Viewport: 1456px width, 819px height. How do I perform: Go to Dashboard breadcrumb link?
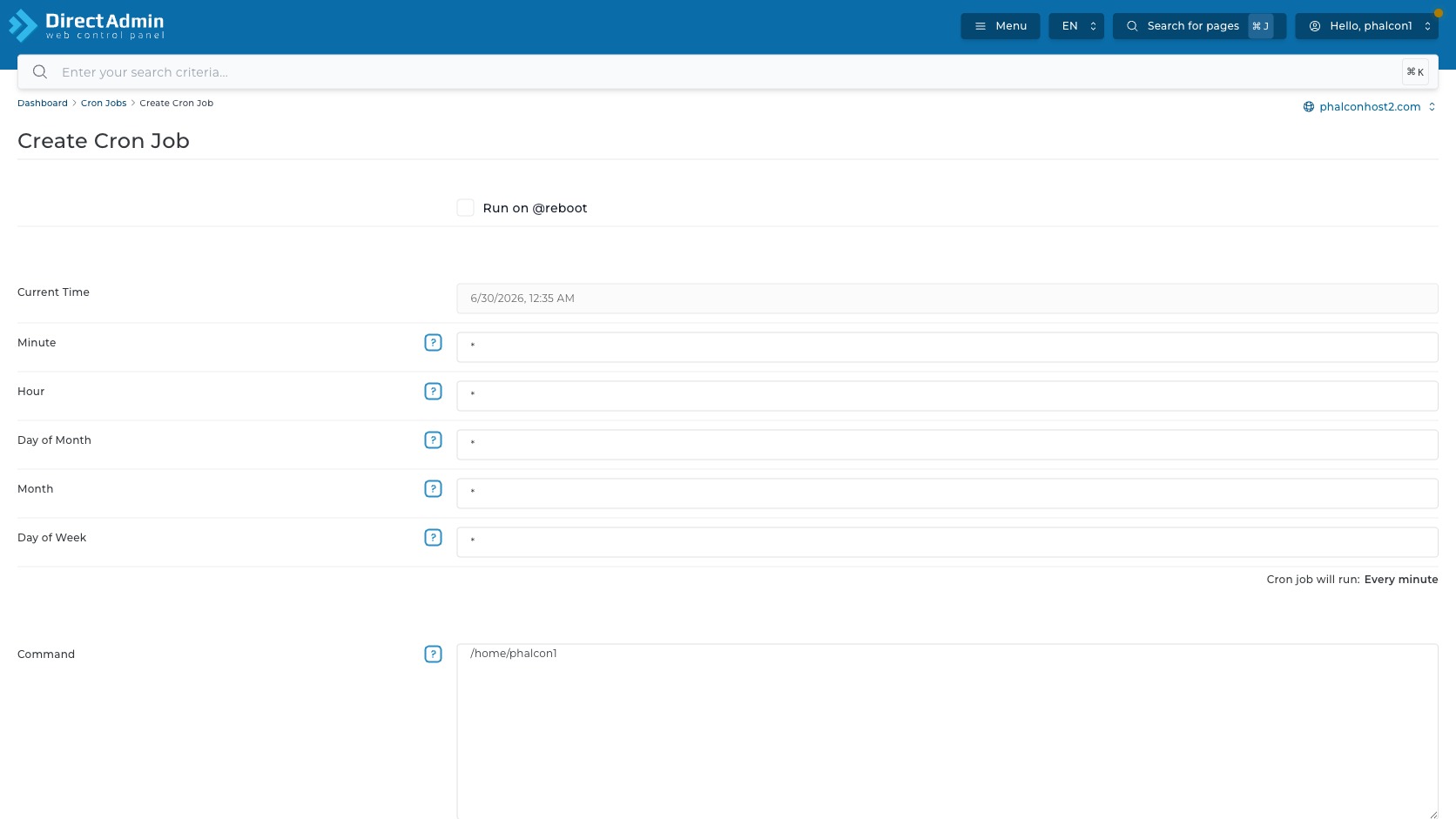(43, 103)
